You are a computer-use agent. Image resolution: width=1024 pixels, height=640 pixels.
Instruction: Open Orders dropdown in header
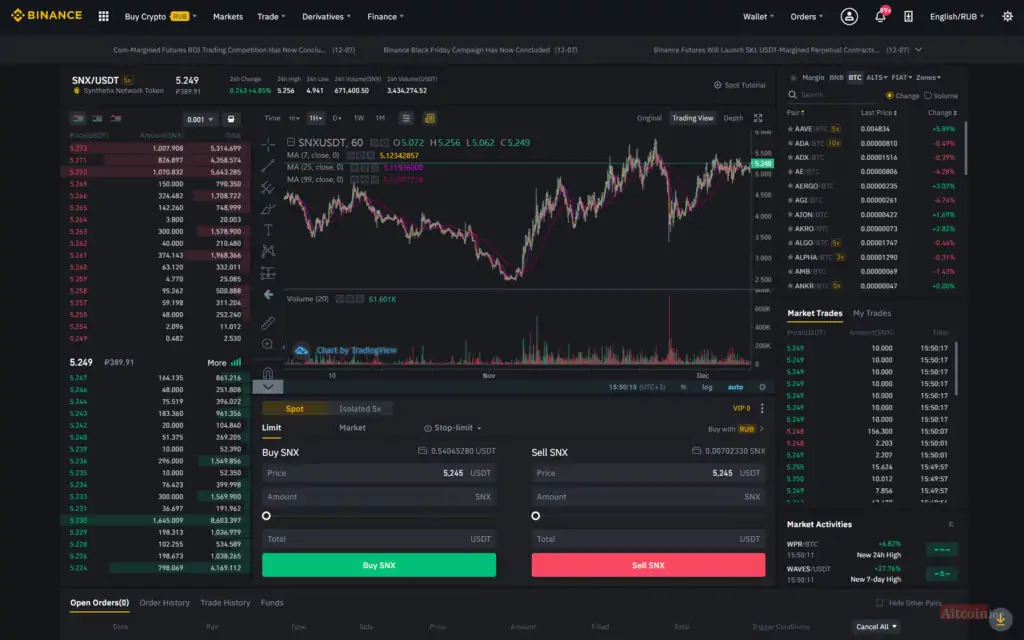807,16
